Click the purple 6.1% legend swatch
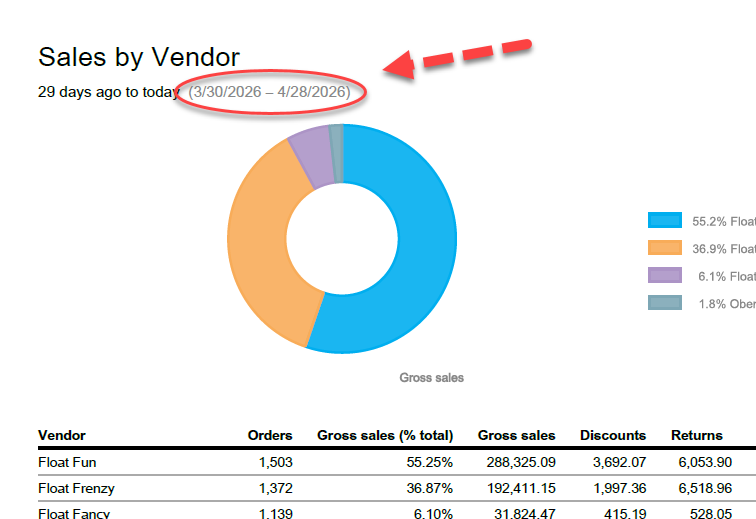This screenshot has width=756, height=519. (665, 275)
